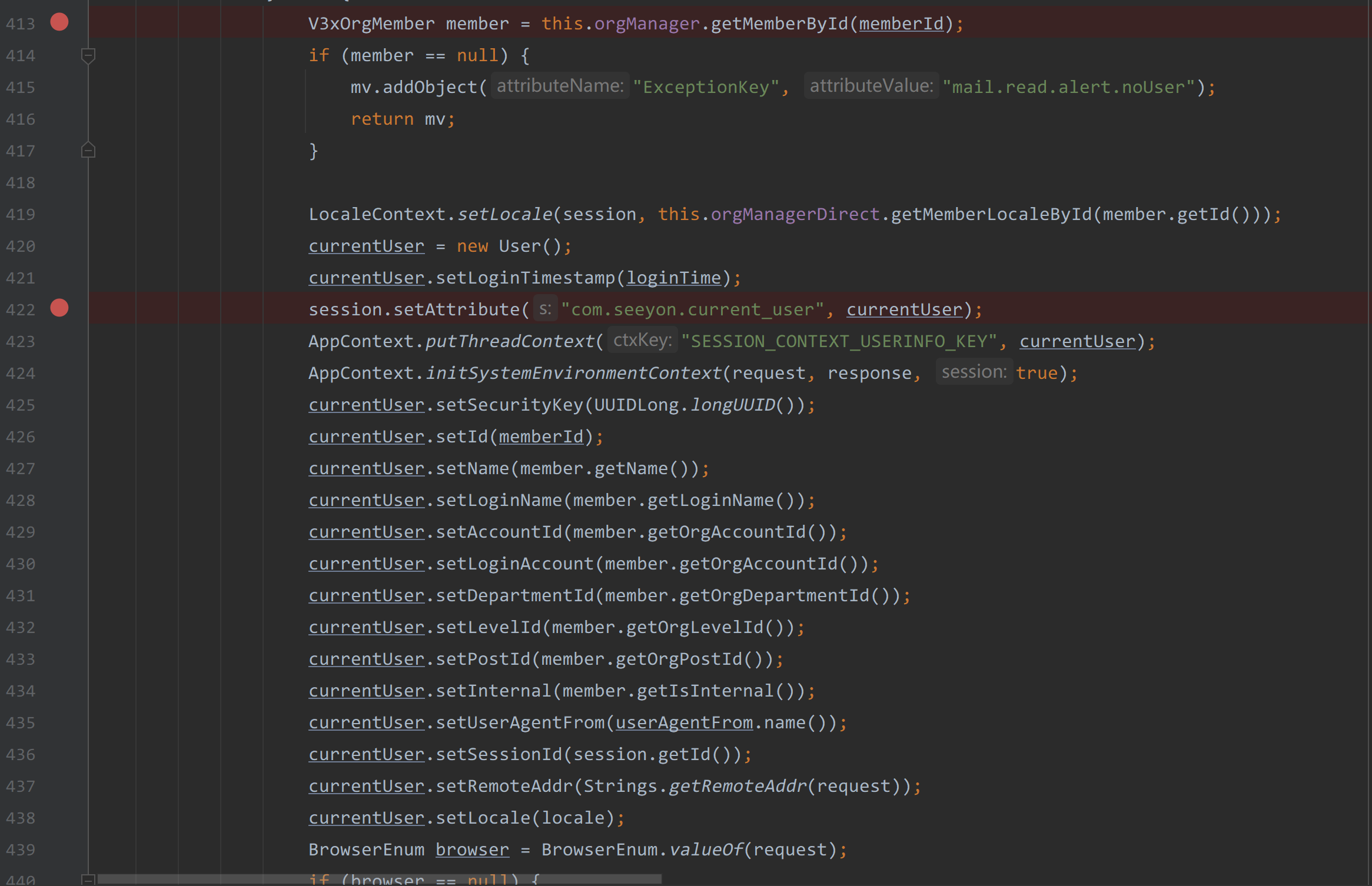The width and height of the screenshot is (1372, 886).
Task: Click the attributeValue parameter hint
Action: pos(871,86)
